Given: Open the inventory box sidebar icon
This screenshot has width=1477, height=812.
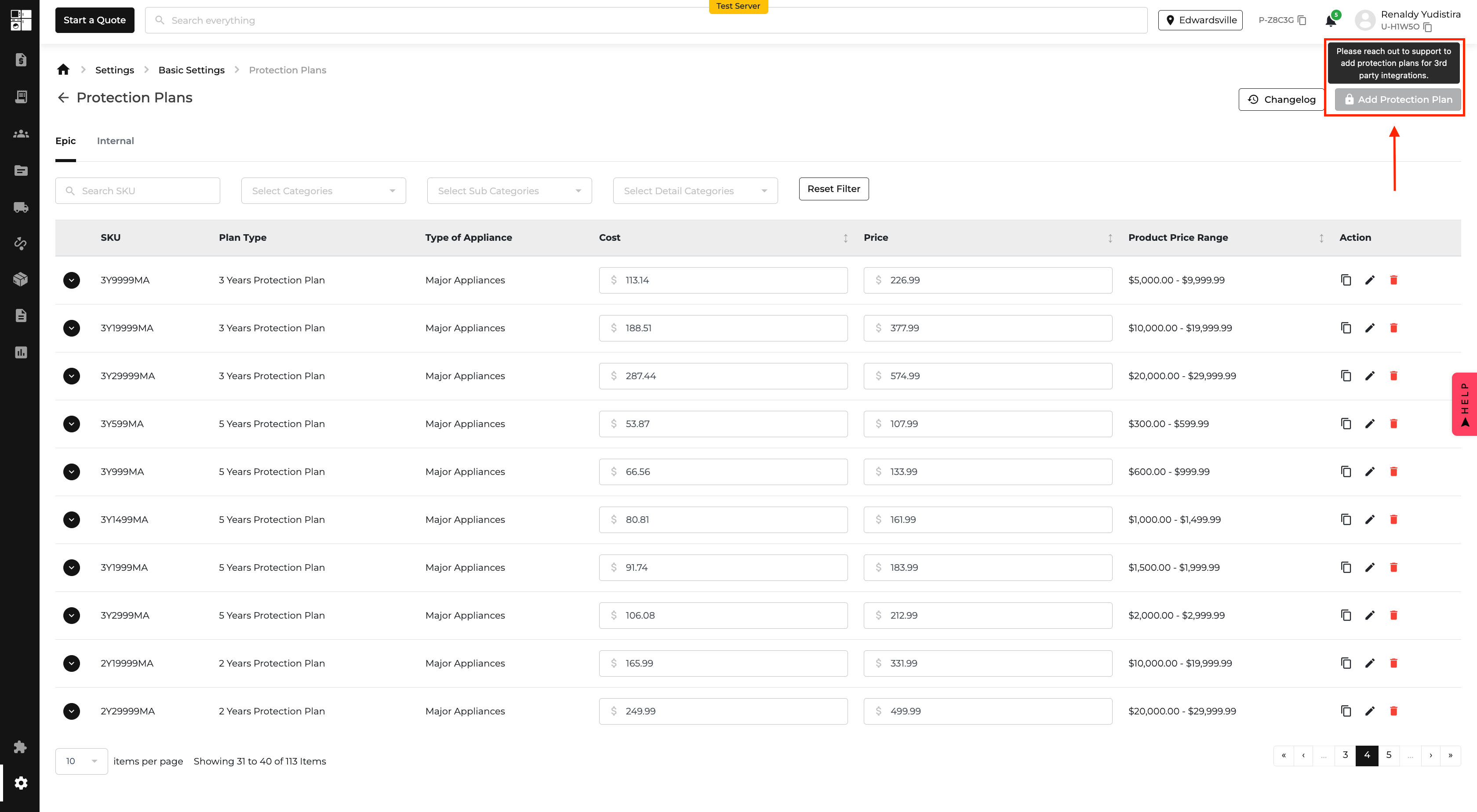Looking at the screenshot, I should 21,279.
